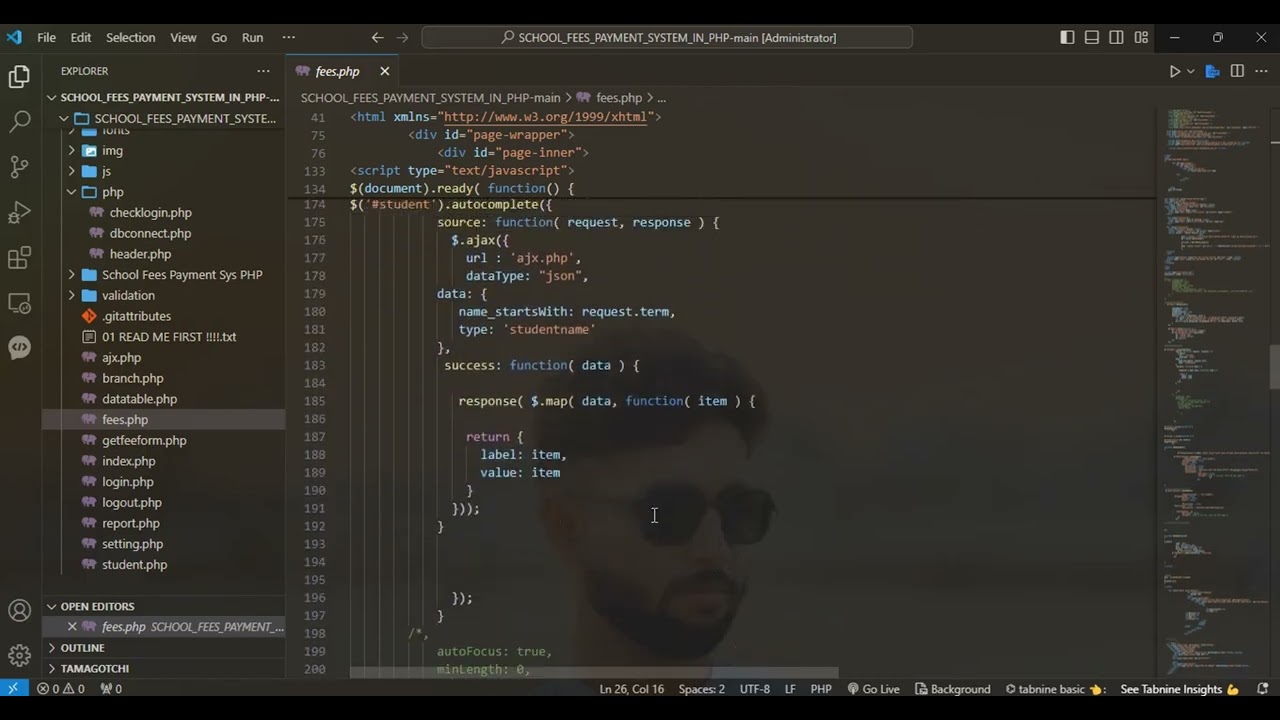Open the overflow menu ellipsis in menu bar
Viewport: 1280px width, 720px height.
click(289, 37)
